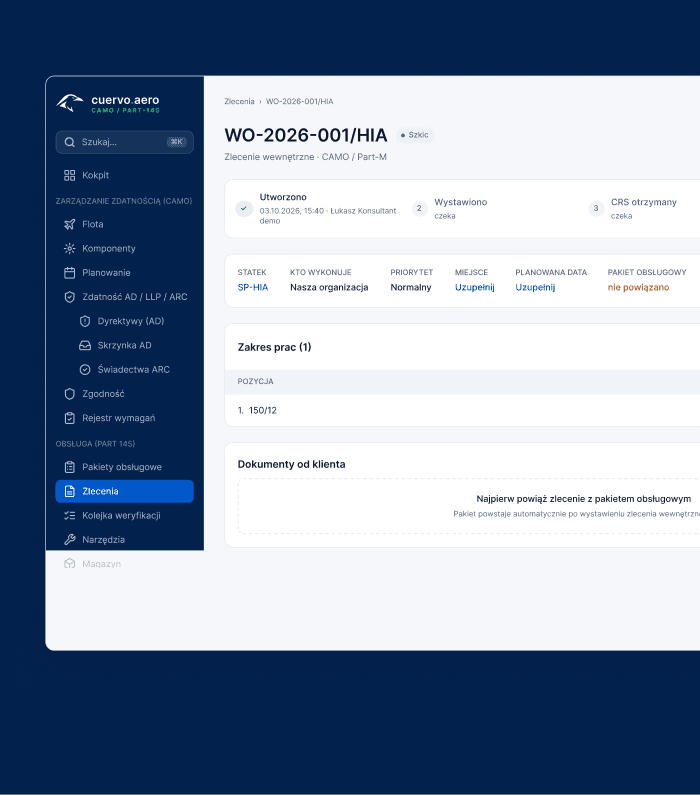The height and width of the screenshot is (795, 700).
Task: Click the Rejestr wymagań clipboard icon
Action: pyautogui.click(x=69, y=418)
